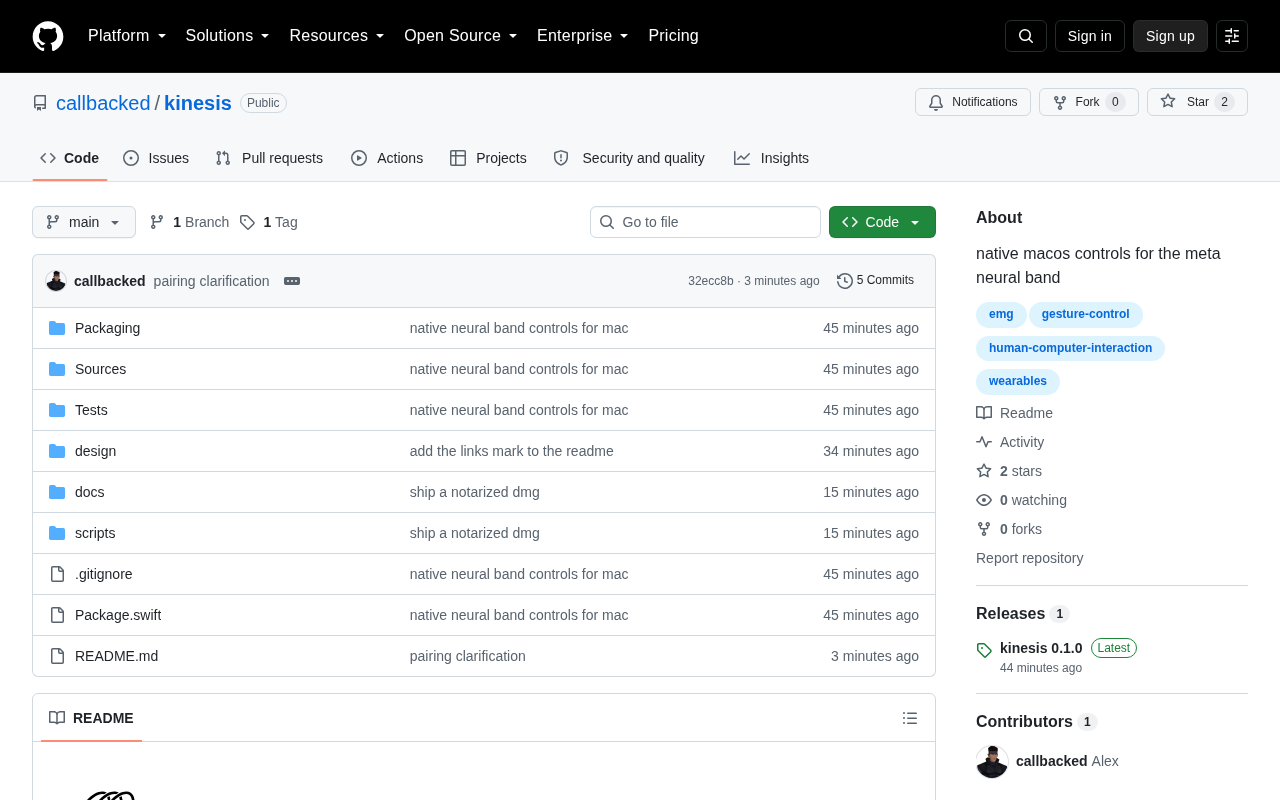Open the Sources folder
This screenshot has height=800, width=1280.
click(x=100, y=369)
